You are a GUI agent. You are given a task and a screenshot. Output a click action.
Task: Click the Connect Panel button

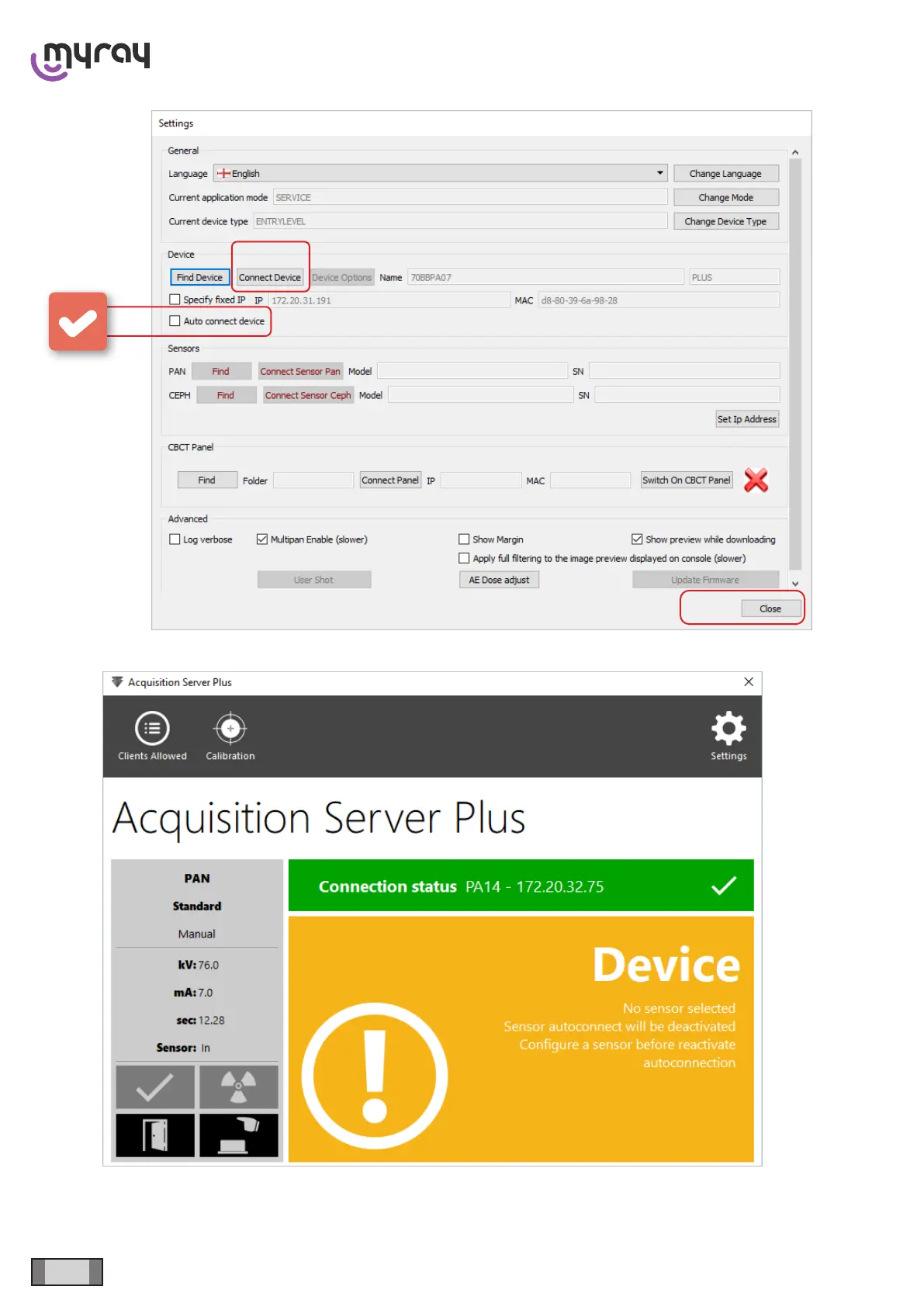point(390,480)
